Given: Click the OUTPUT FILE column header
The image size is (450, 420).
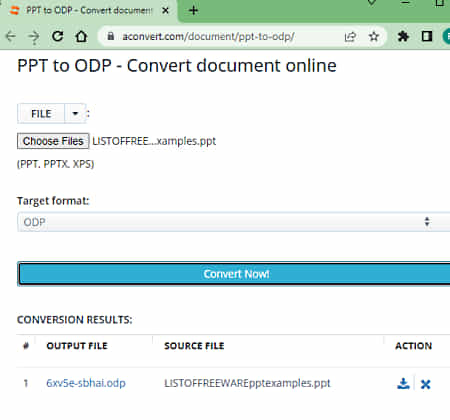Looking at the screenshot, I should [x=77, y=346].
